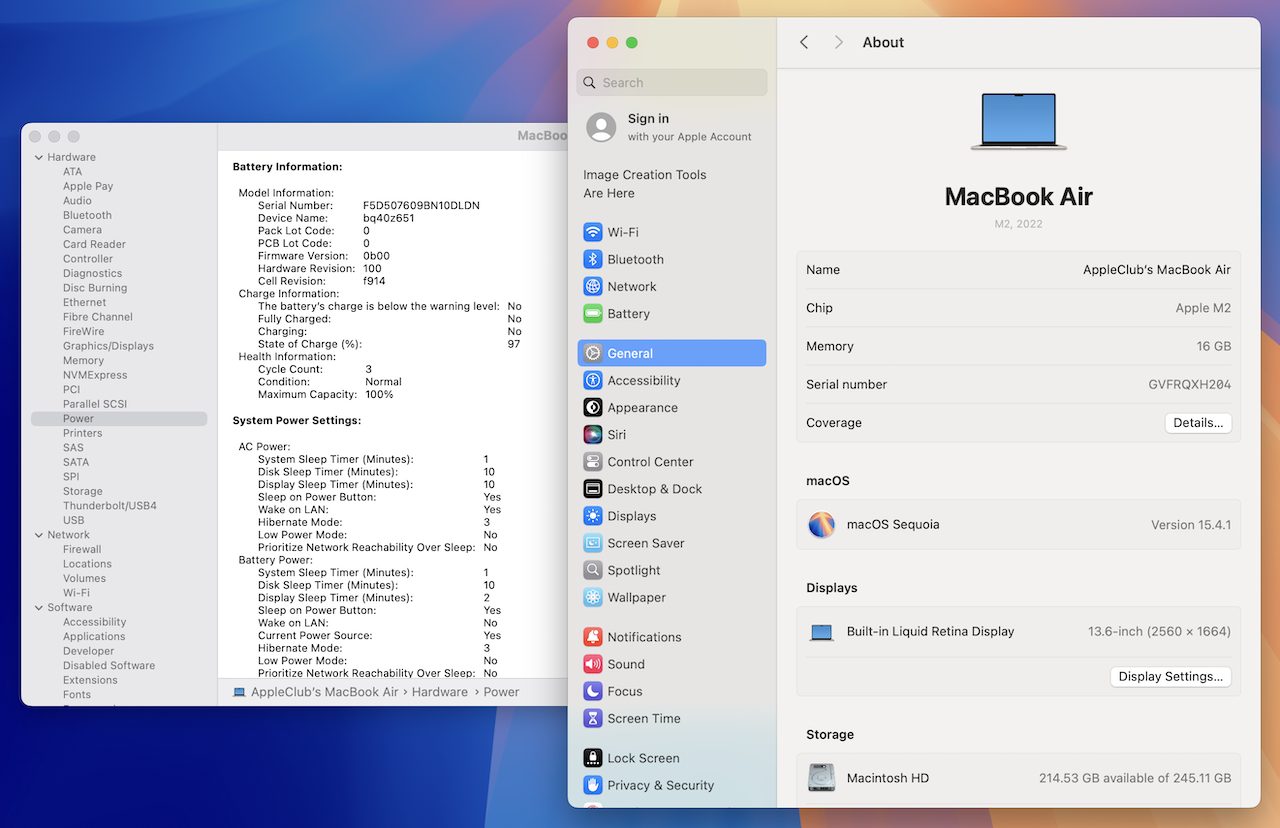This screenshot has height=828, width=1280.
Task: Select Firewall under Network in System Information
Action: tap(82, 549)
